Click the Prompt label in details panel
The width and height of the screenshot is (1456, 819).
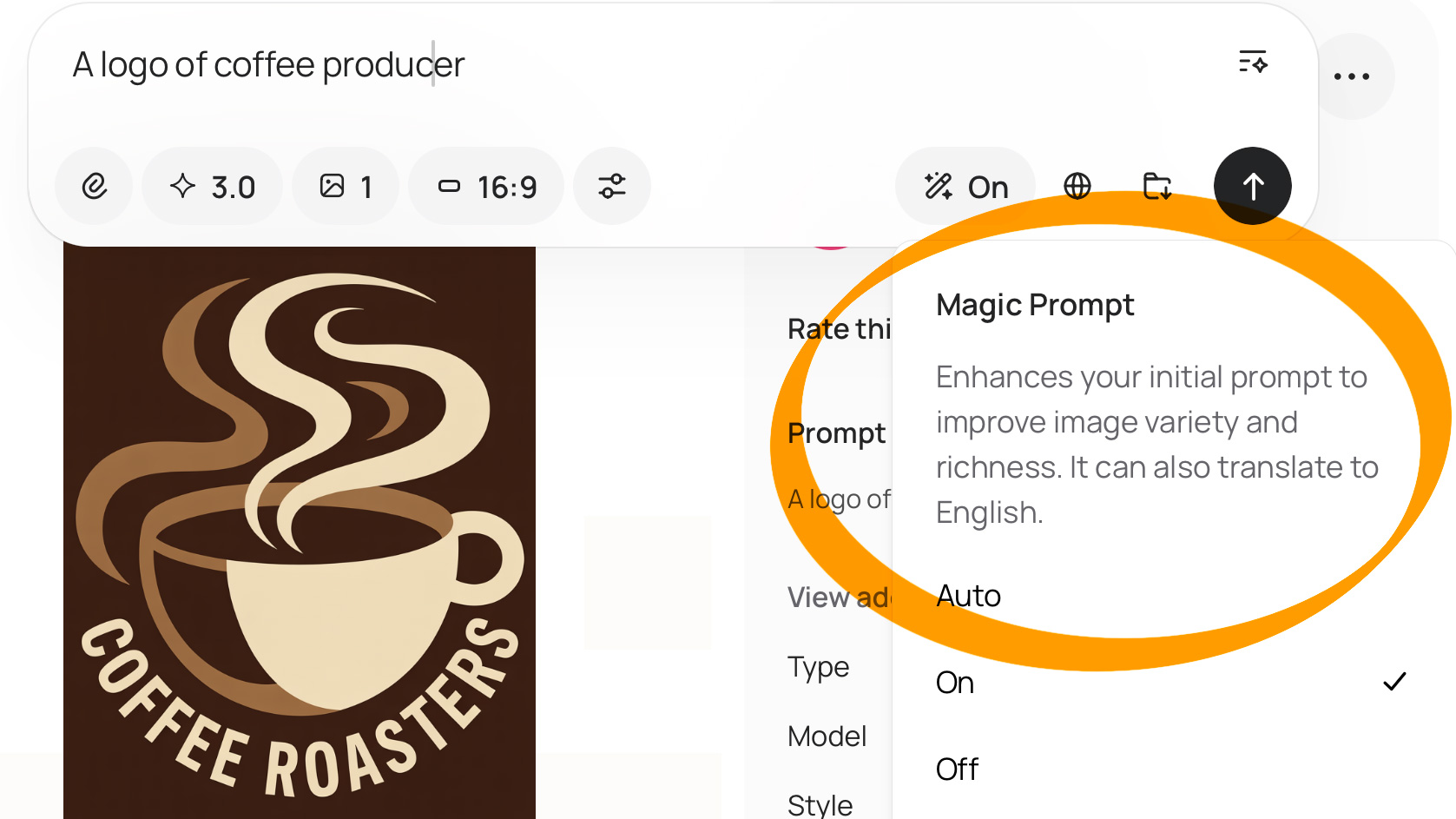click(x=836, y=433)
